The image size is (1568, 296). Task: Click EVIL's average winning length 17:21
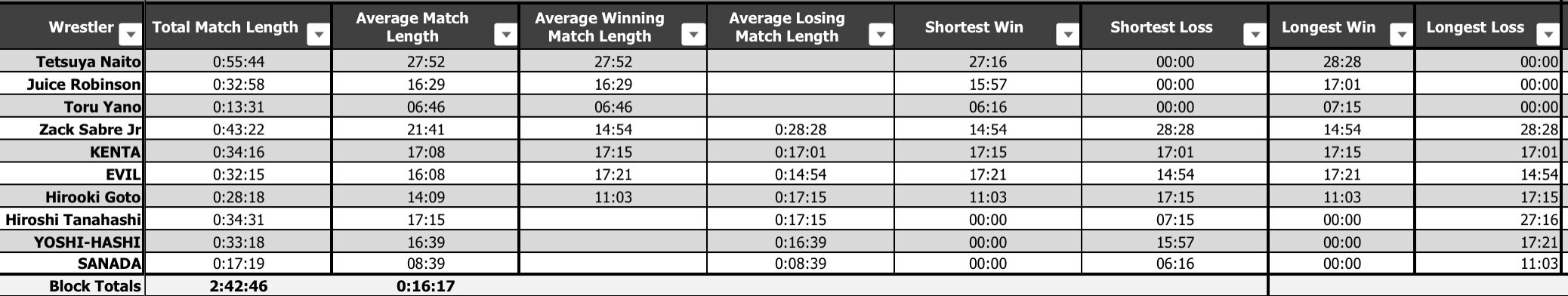point(613,174)
